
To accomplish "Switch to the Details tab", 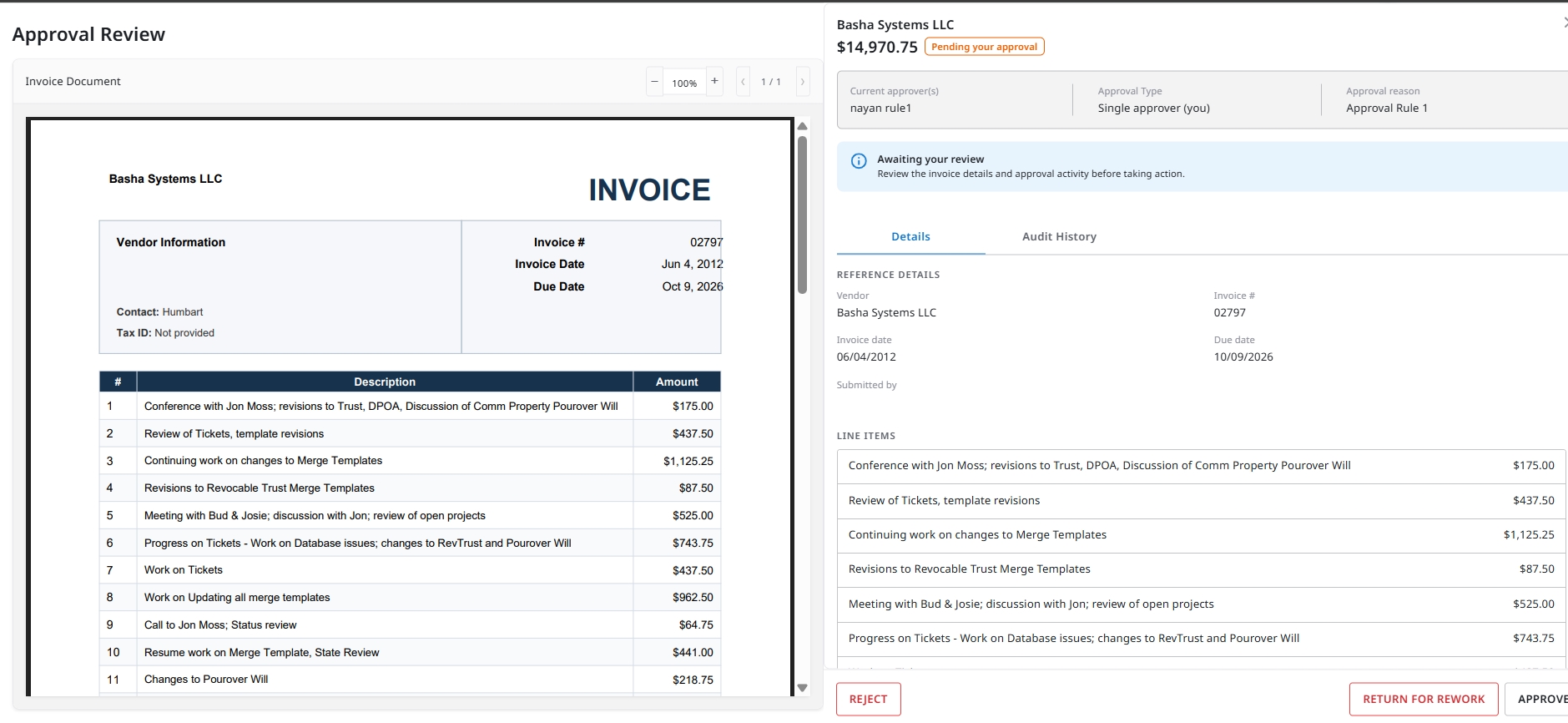I will coord(910,237).
